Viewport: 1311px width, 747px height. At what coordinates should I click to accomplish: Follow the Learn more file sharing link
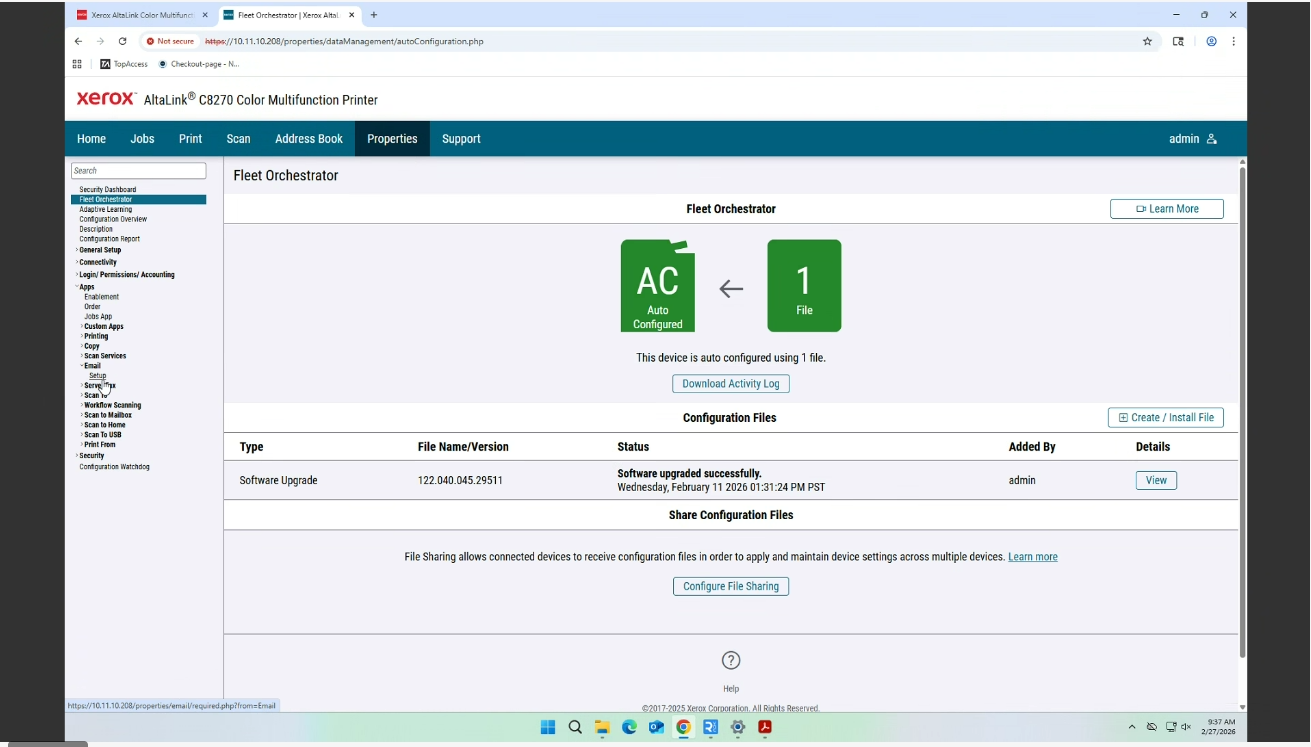(x=1032, y=556)
